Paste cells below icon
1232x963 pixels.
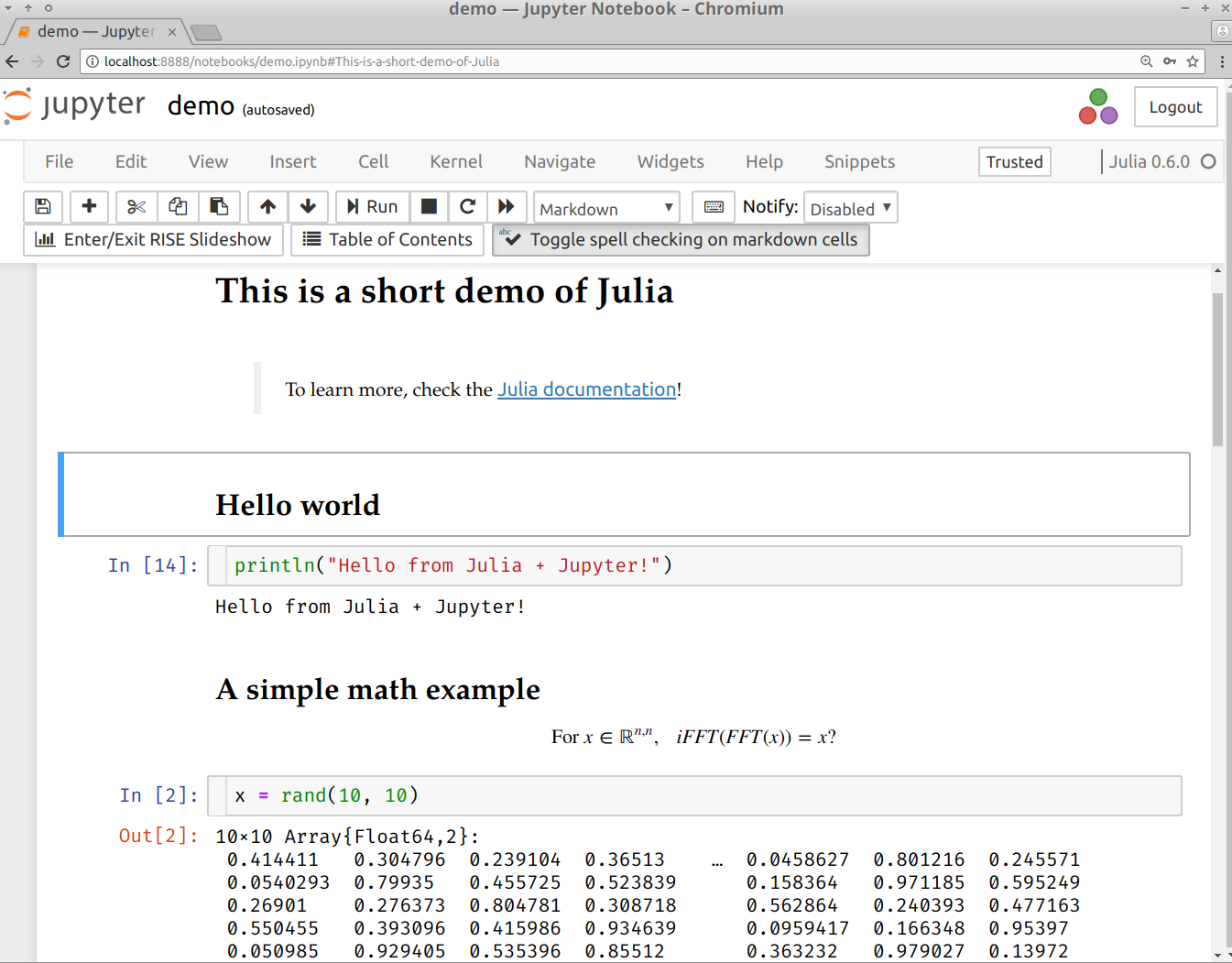coord(219,207)
